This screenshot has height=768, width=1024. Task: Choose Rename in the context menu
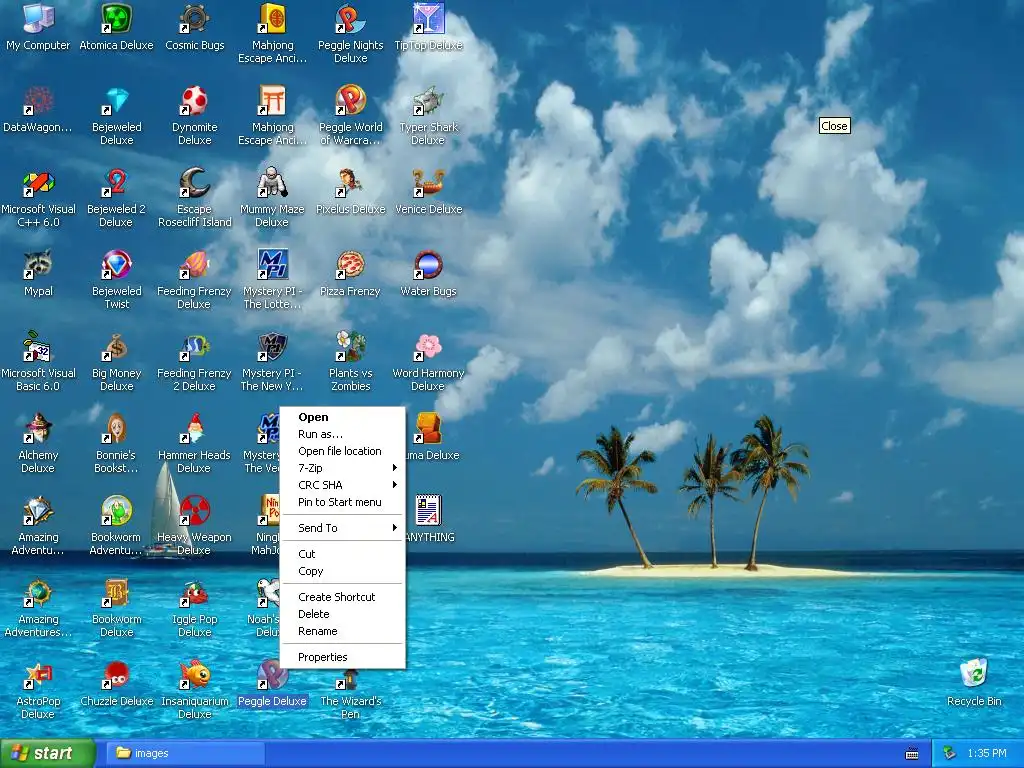point(342,631)
